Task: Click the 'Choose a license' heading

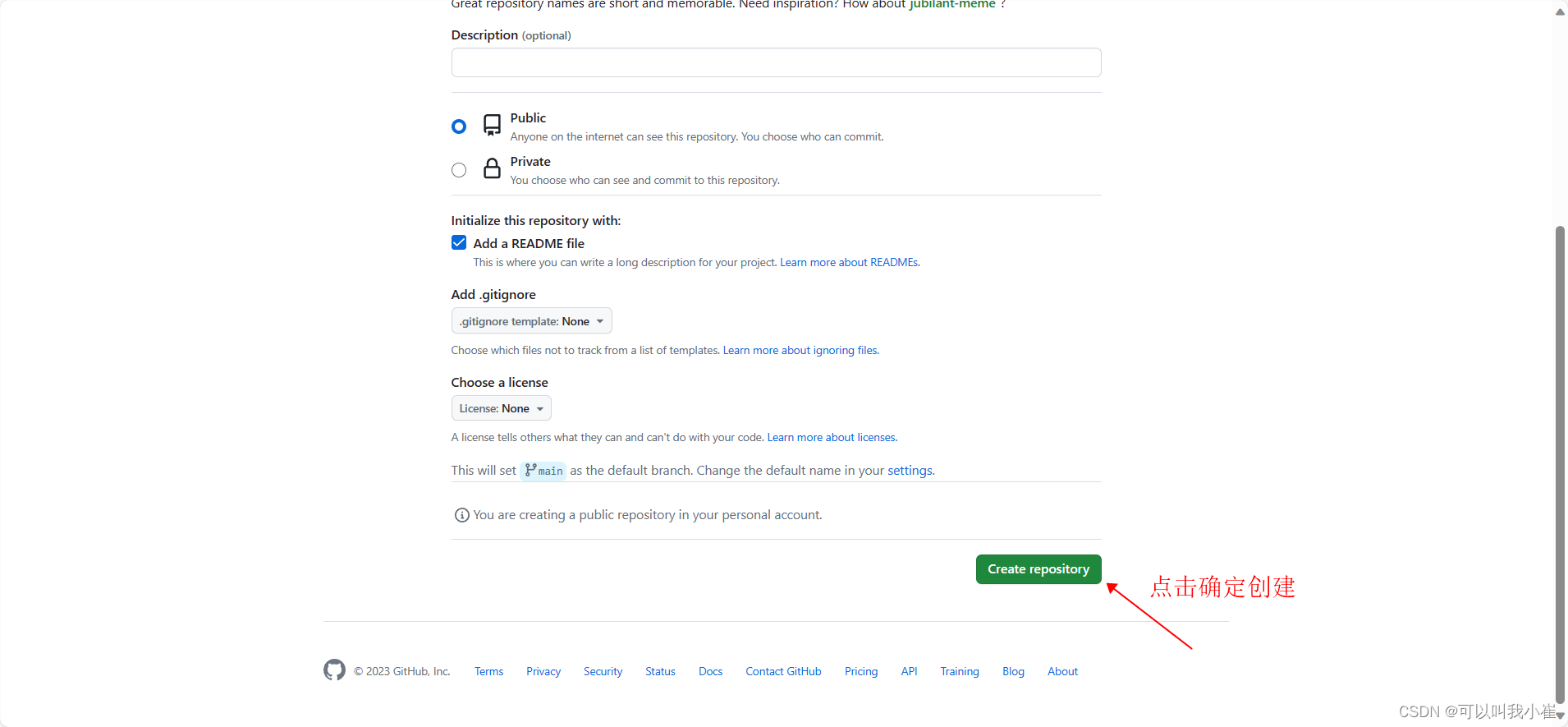Action: [x=499, y=382]
